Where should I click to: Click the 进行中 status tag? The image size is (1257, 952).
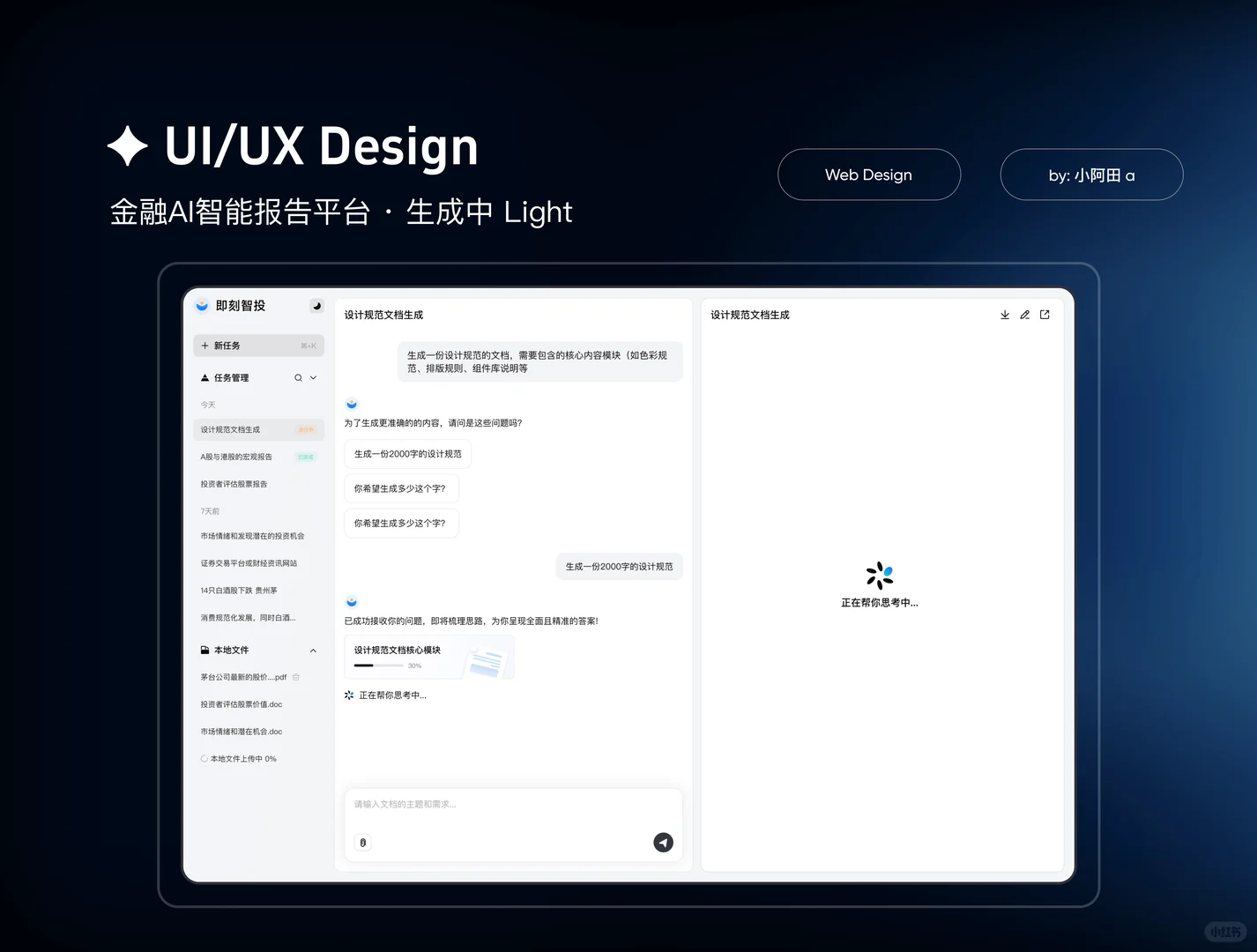[x=305, y=430]
